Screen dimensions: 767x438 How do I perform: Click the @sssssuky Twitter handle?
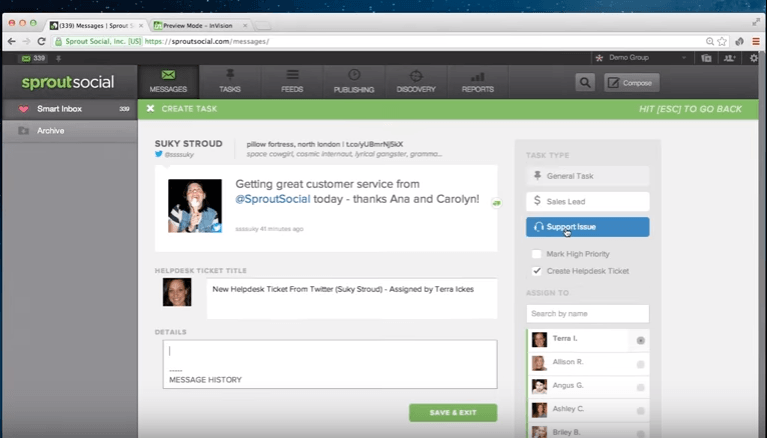tap(179, 155)
